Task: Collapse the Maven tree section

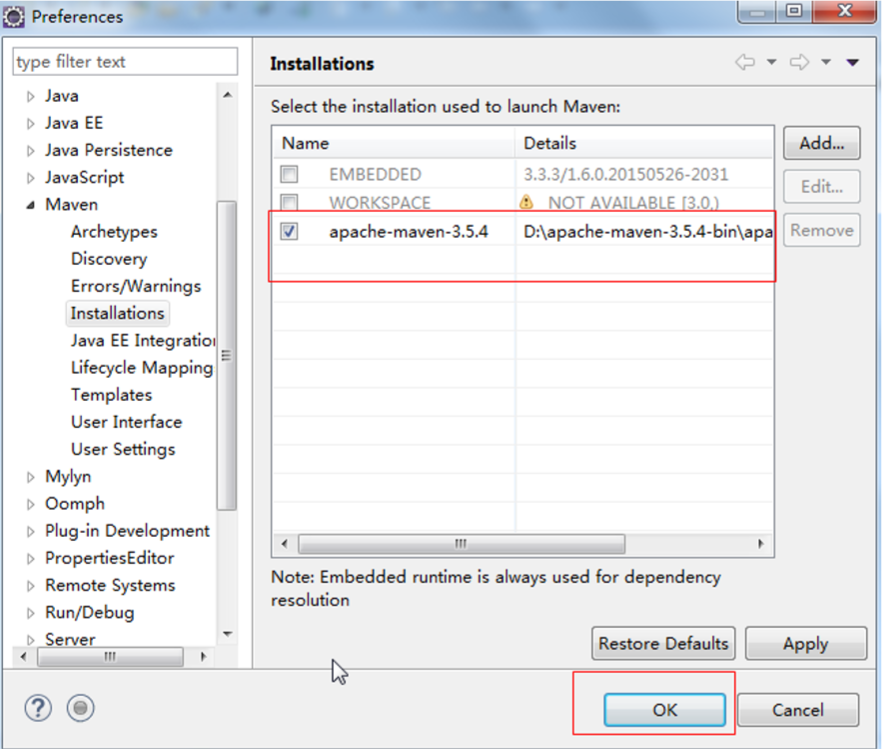Action: point(28,204)
